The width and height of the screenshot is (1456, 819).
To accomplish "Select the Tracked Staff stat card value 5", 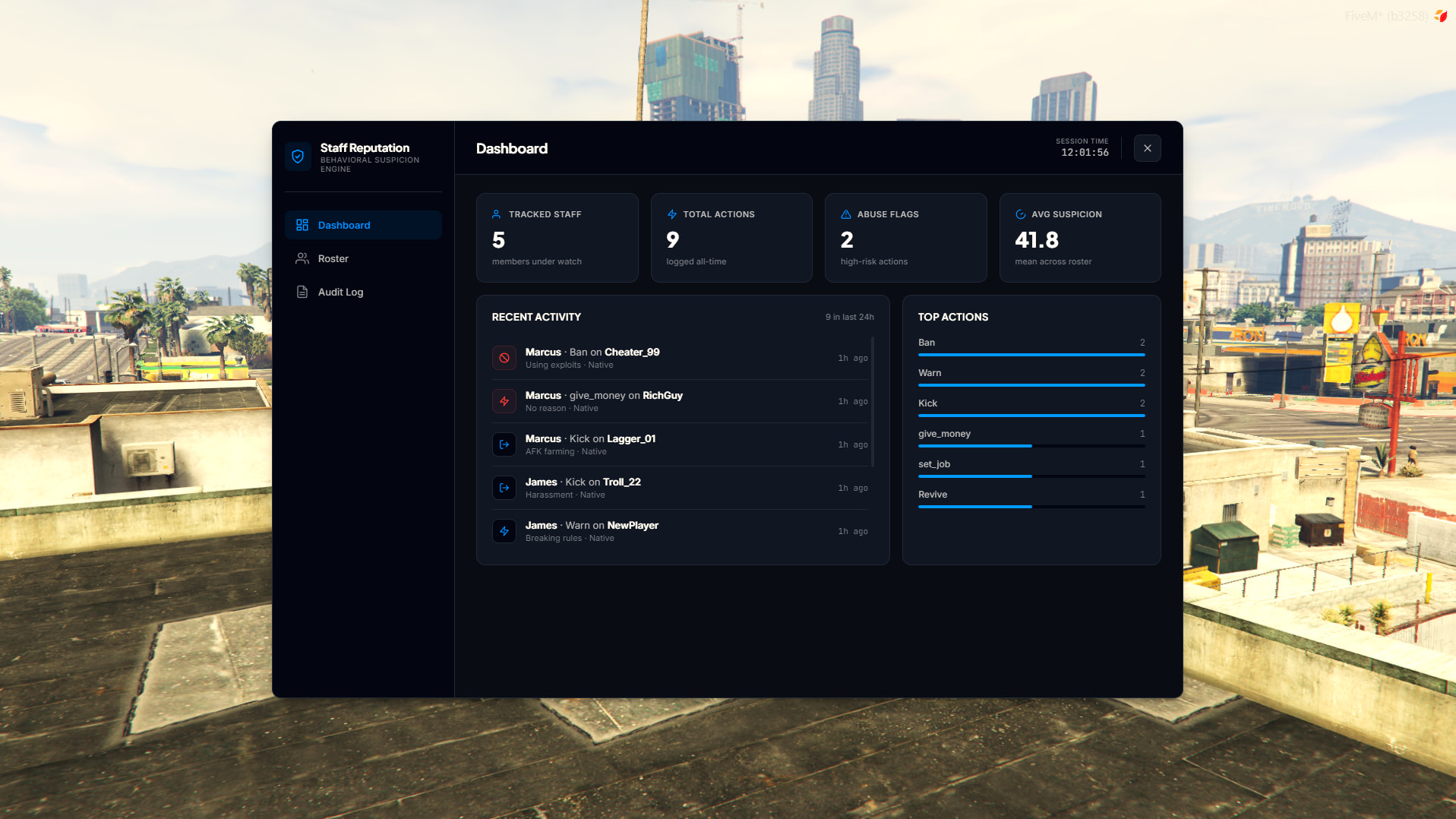I will point(498,240).
